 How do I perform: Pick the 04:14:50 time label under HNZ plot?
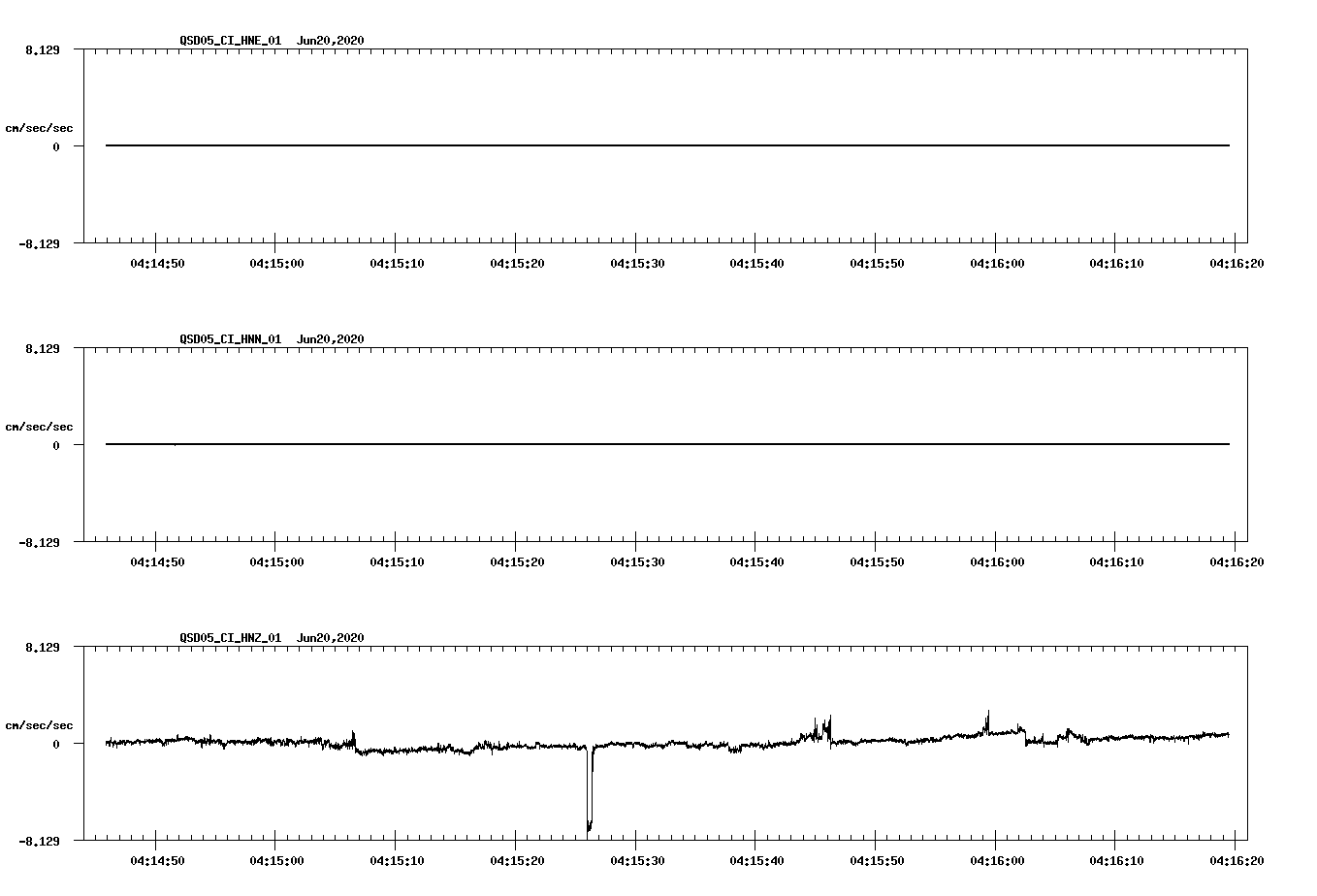[x=157, y=860]
